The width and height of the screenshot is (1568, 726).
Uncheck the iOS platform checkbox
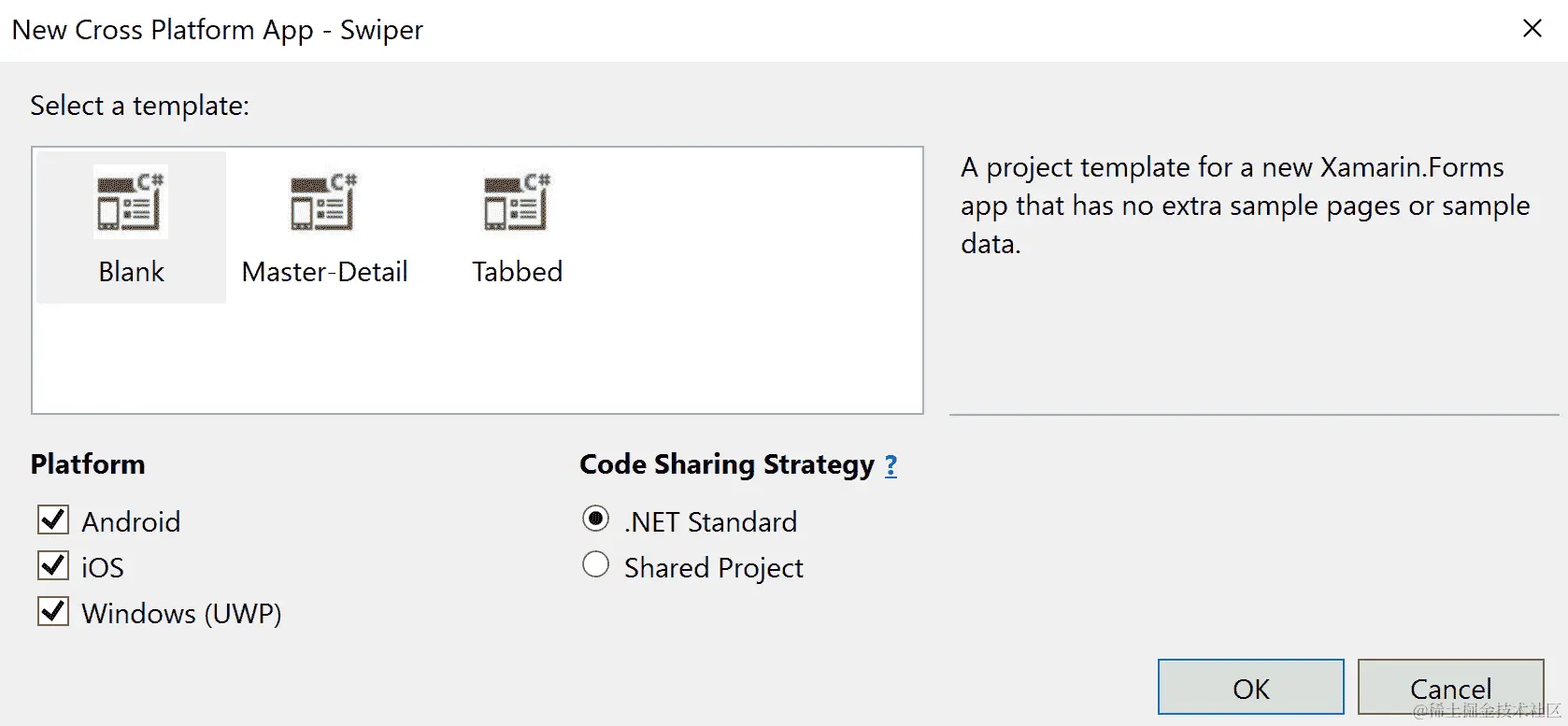[x=53, y=565]
